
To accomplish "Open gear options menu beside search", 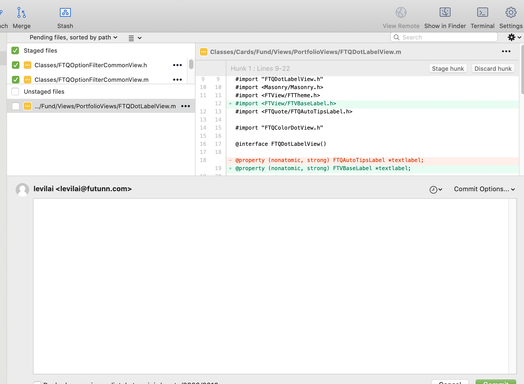I will (514, 37).
